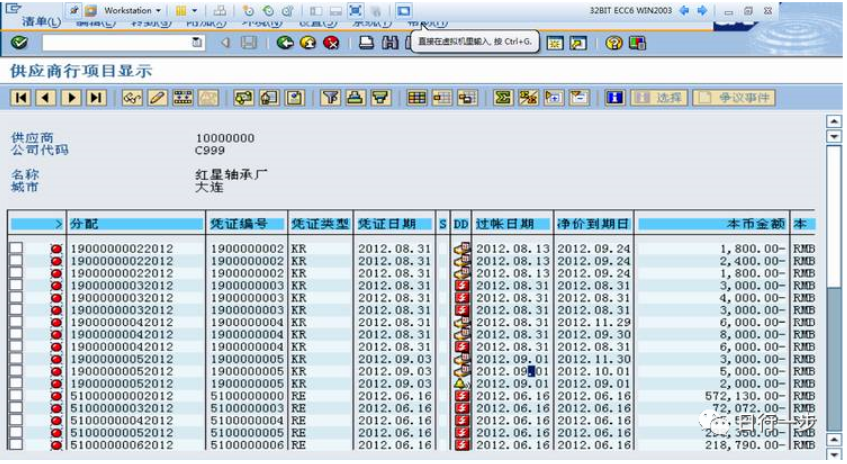
Task: Click the vendor number 10000000
Action: (225, 138)
